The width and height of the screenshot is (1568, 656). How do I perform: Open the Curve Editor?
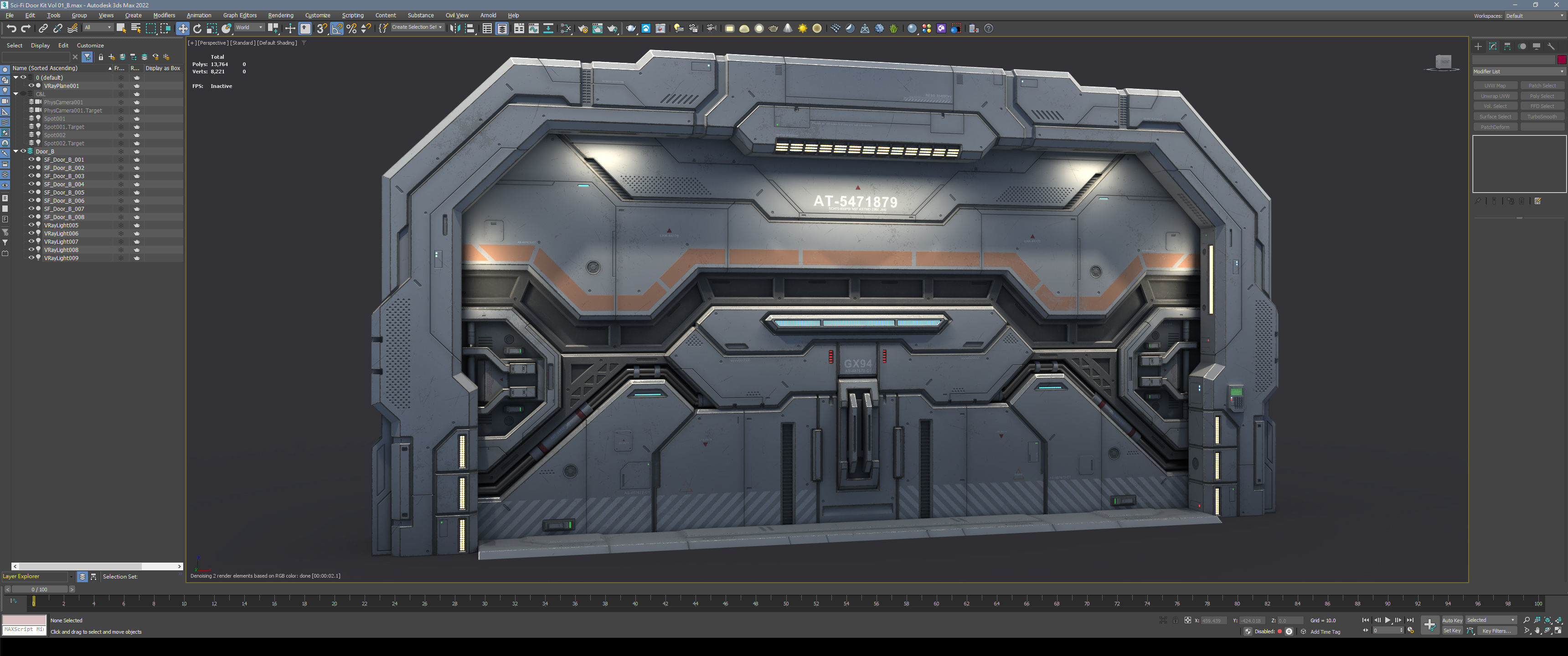click(533, 28)
